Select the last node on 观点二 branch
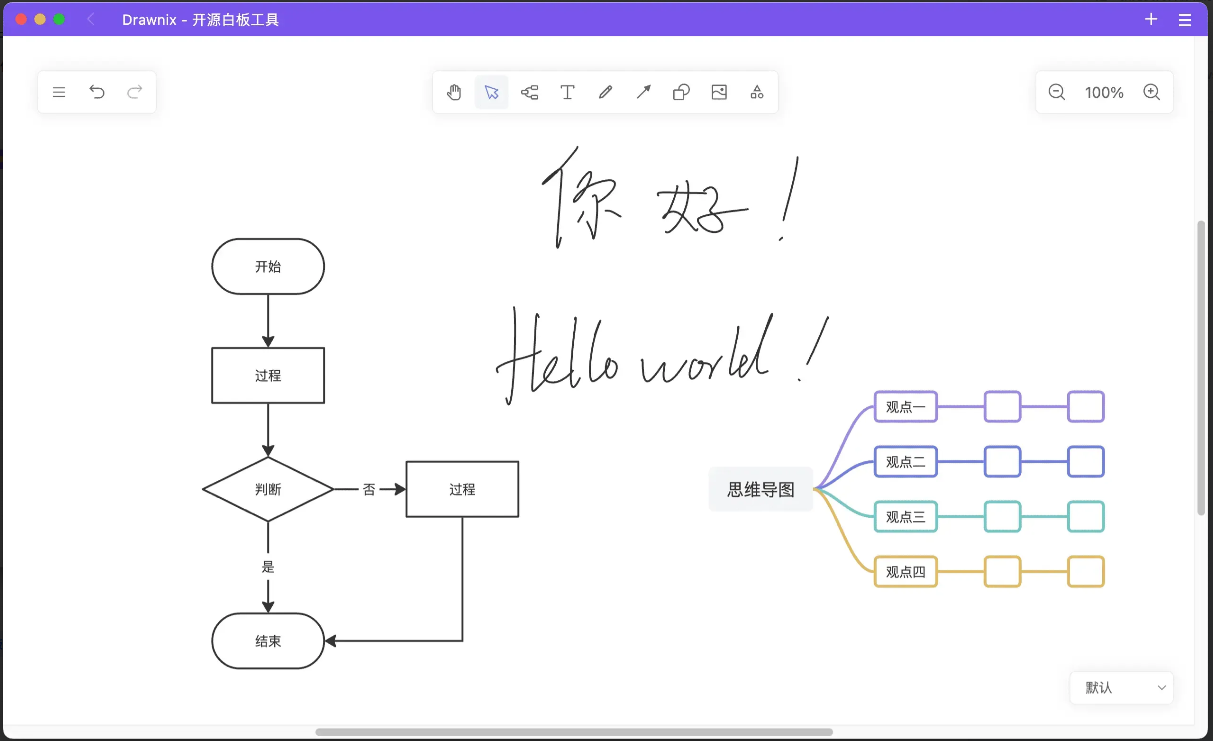This screenshot has width=1213, height=741. coord(1086,462)
